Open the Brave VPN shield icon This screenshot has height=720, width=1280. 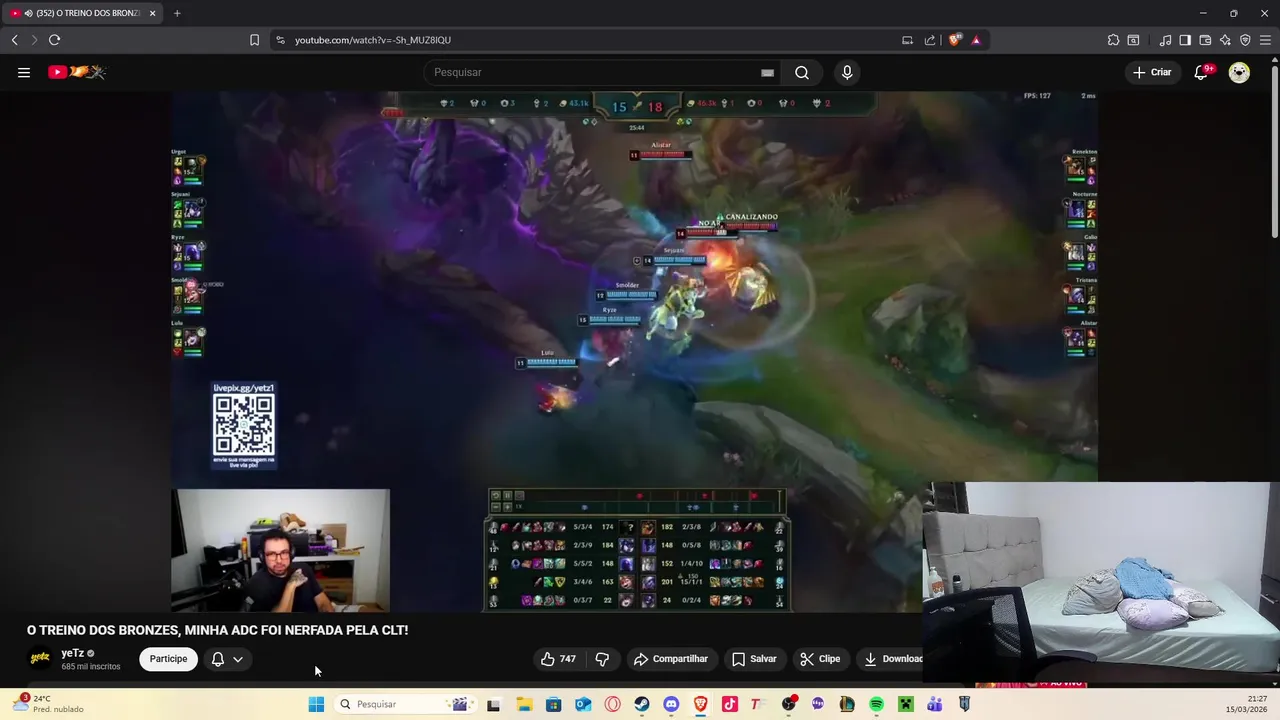(x=1245, y=40)
